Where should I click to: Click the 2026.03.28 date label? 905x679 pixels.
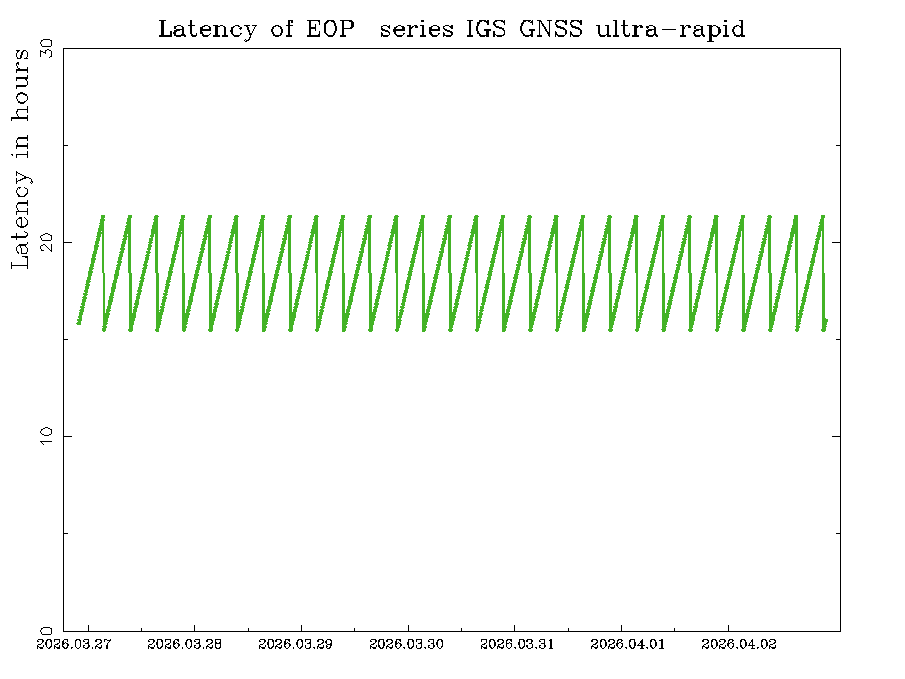tap(184, 644)
